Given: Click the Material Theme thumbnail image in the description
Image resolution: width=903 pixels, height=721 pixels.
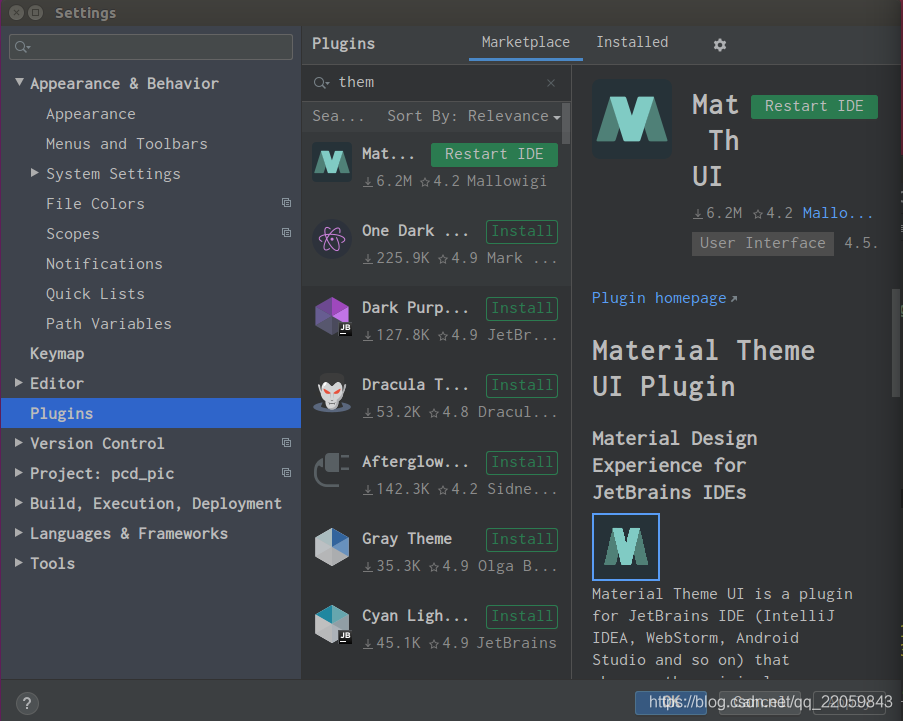Looking at the screenshot, I should pos(625,547).
